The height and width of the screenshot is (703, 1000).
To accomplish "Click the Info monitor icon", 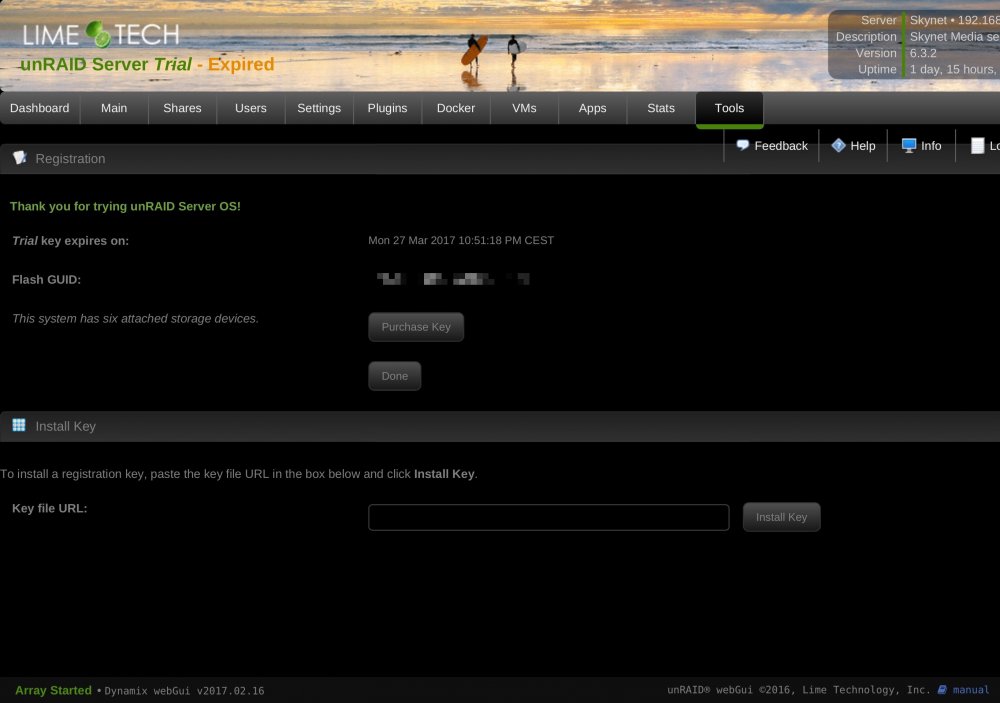I will pos(909,145).
